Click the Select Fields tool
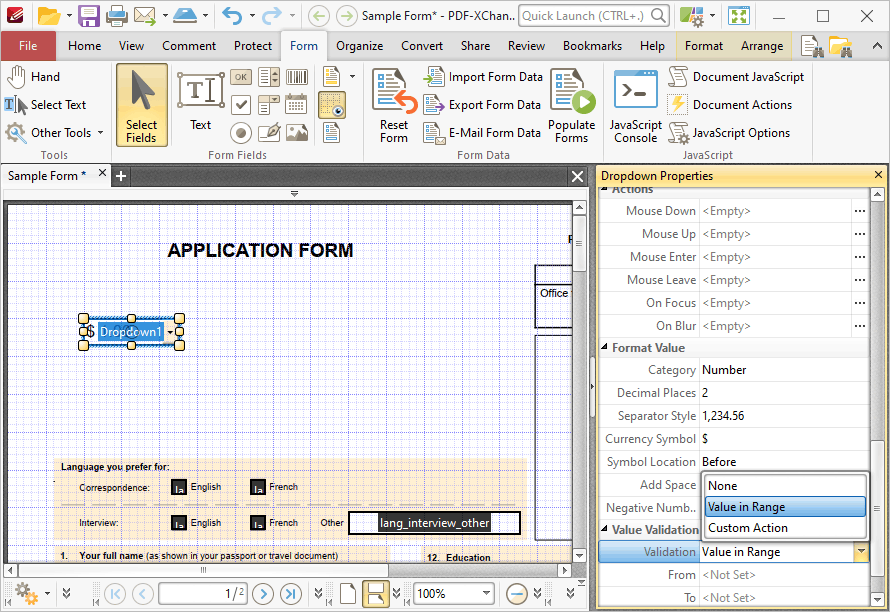890x612 pixels. pos(141,105)
